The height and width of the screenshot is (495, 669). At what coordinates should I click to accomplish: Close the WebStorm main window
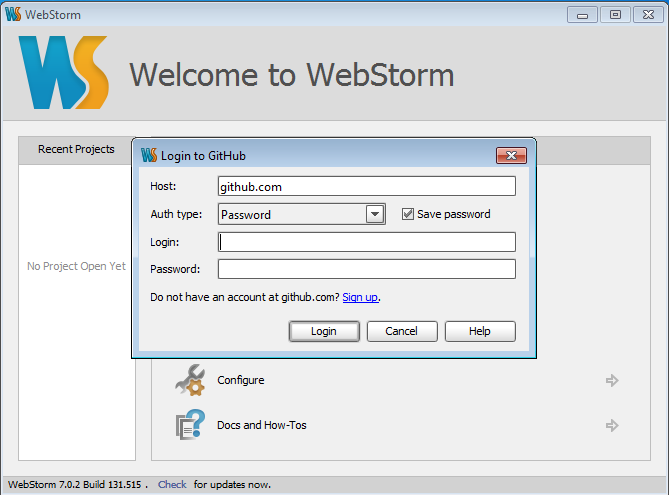[x=648, y=15]
